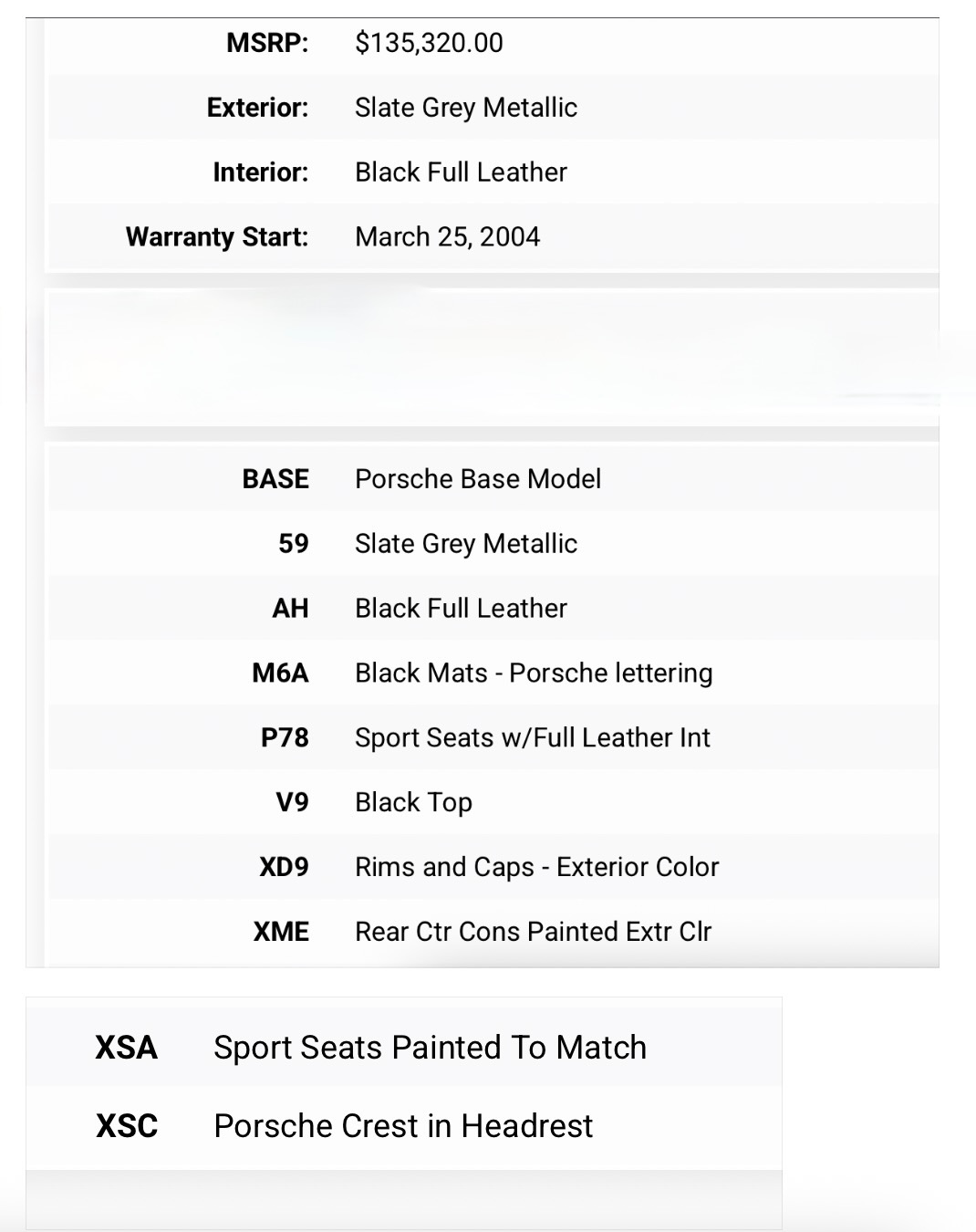Select the Exterior label
Image resolution: width=976 pixels, height=1232 pixels.
(258, 108)
